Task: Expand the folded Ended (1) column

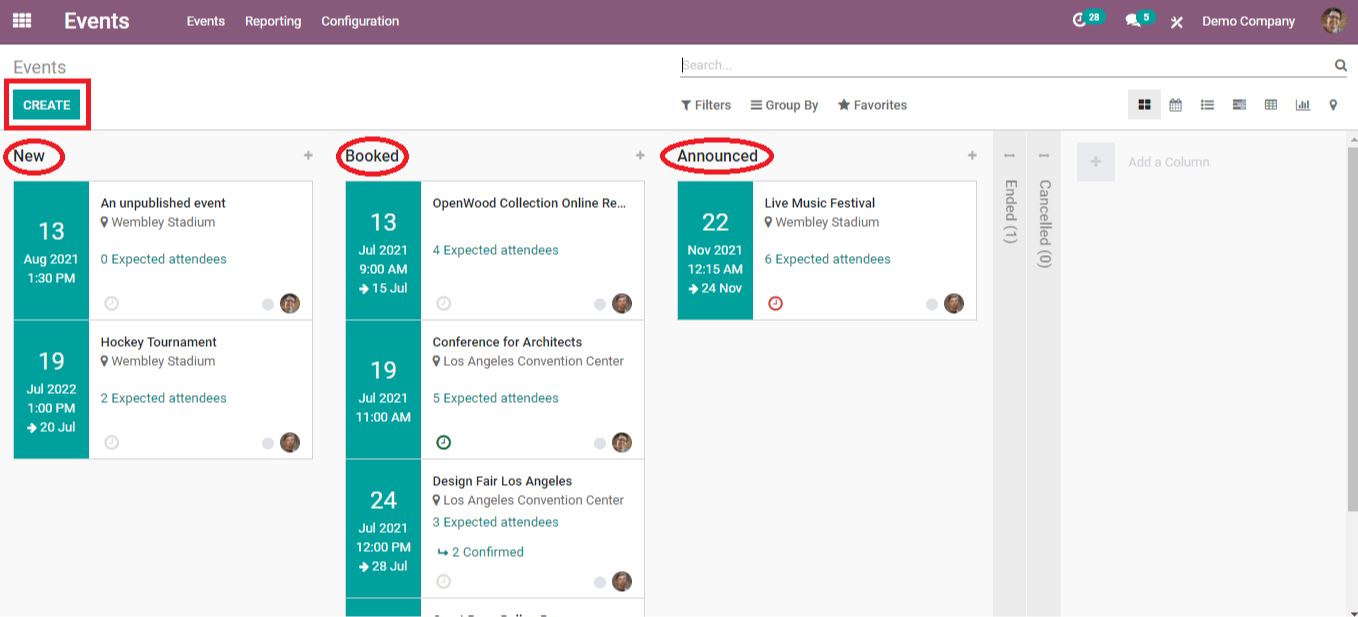Action: pyautogui.click(x=1010, y=211)
